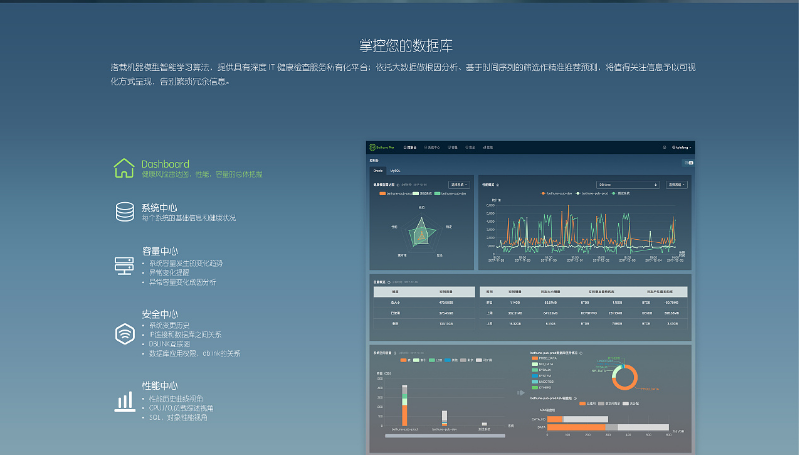Open the Dashboard feature heading
The width and height of the screenshot is (800, 455).
(x=165, y=163)
